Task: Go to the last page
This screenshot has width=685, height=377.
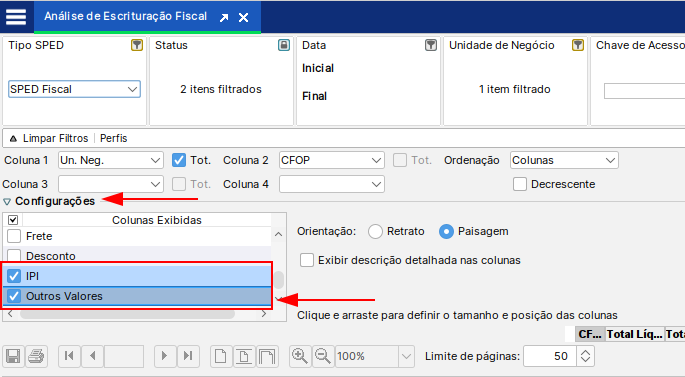Action: pos(188,356)
